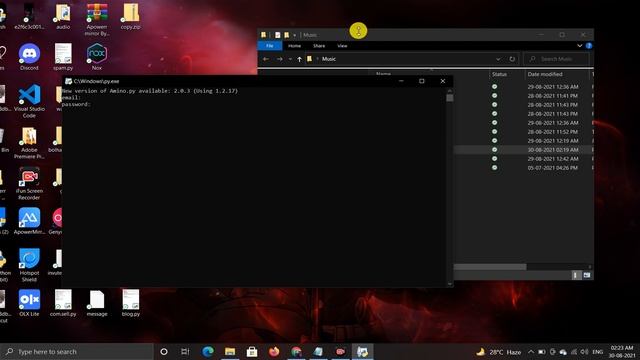Sort by Status column header

tap(499, 74)
